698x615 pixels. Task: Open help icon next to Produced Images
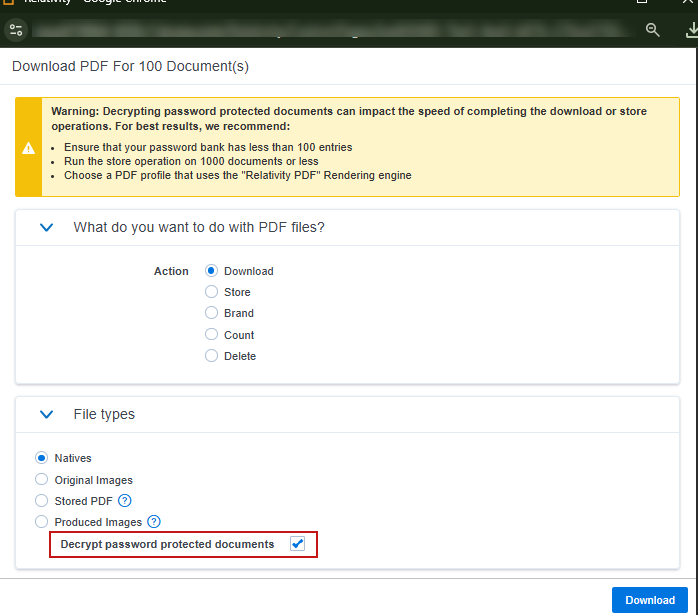154,522
